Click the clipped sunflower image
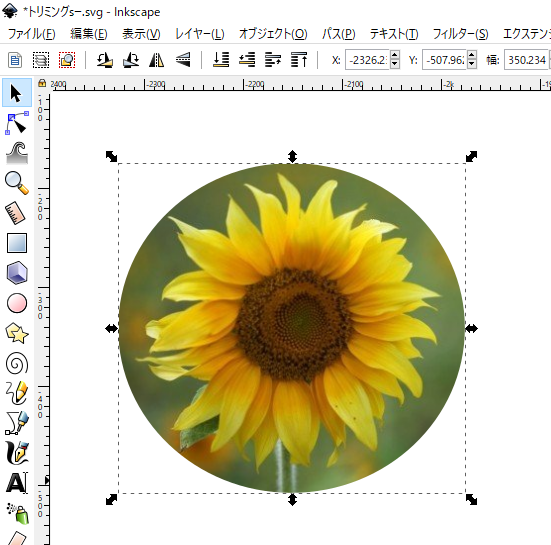The image size is (551, 545). point(292,328)
